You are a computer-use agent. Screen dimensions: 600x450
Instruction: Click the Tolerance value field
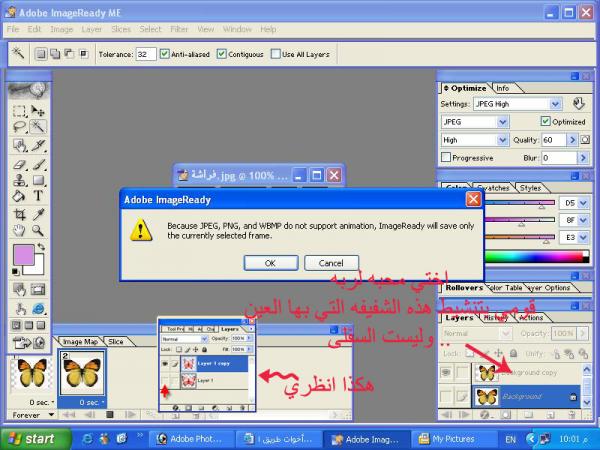pos(146,54)
